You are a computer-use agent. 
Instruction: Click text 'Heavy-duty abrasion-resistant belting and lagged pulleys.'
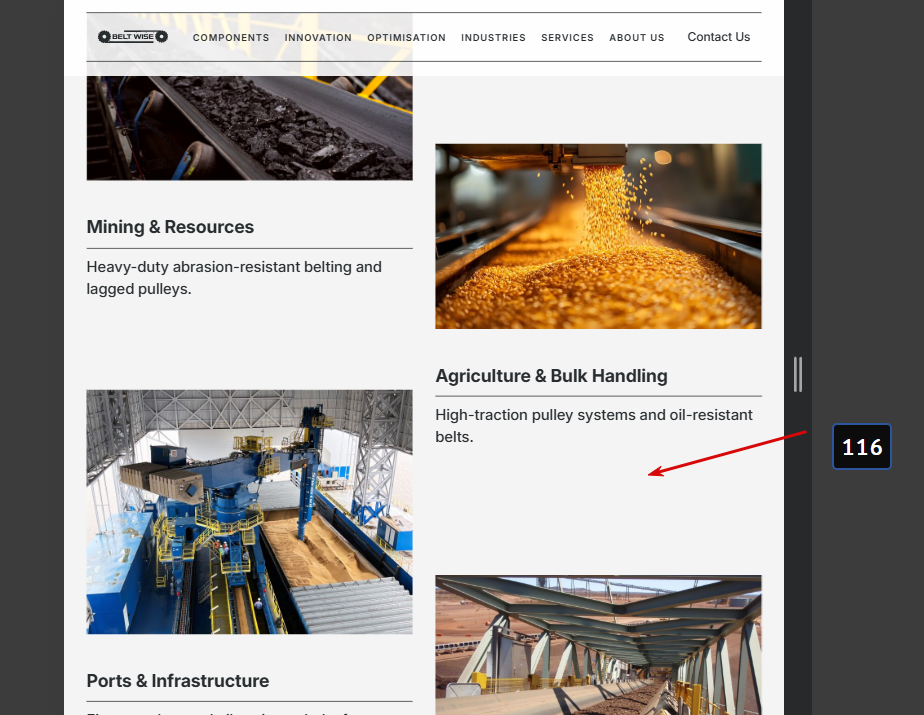(x=234, y=278)
